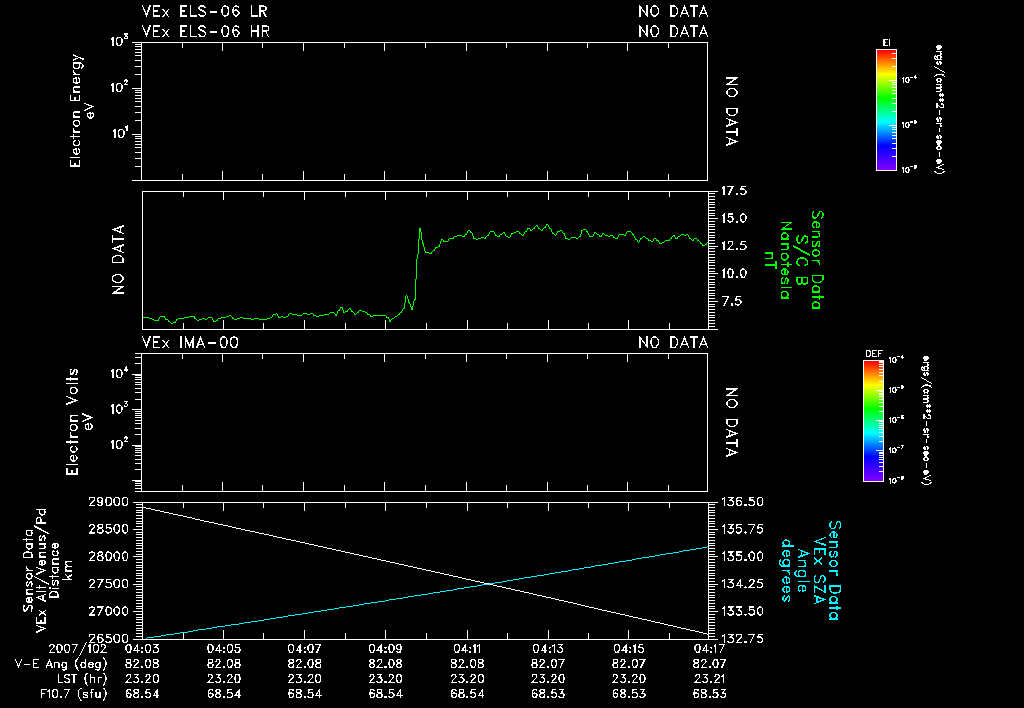
Task: Click the F10.7 value under 04:17
Action: [710, 694]
